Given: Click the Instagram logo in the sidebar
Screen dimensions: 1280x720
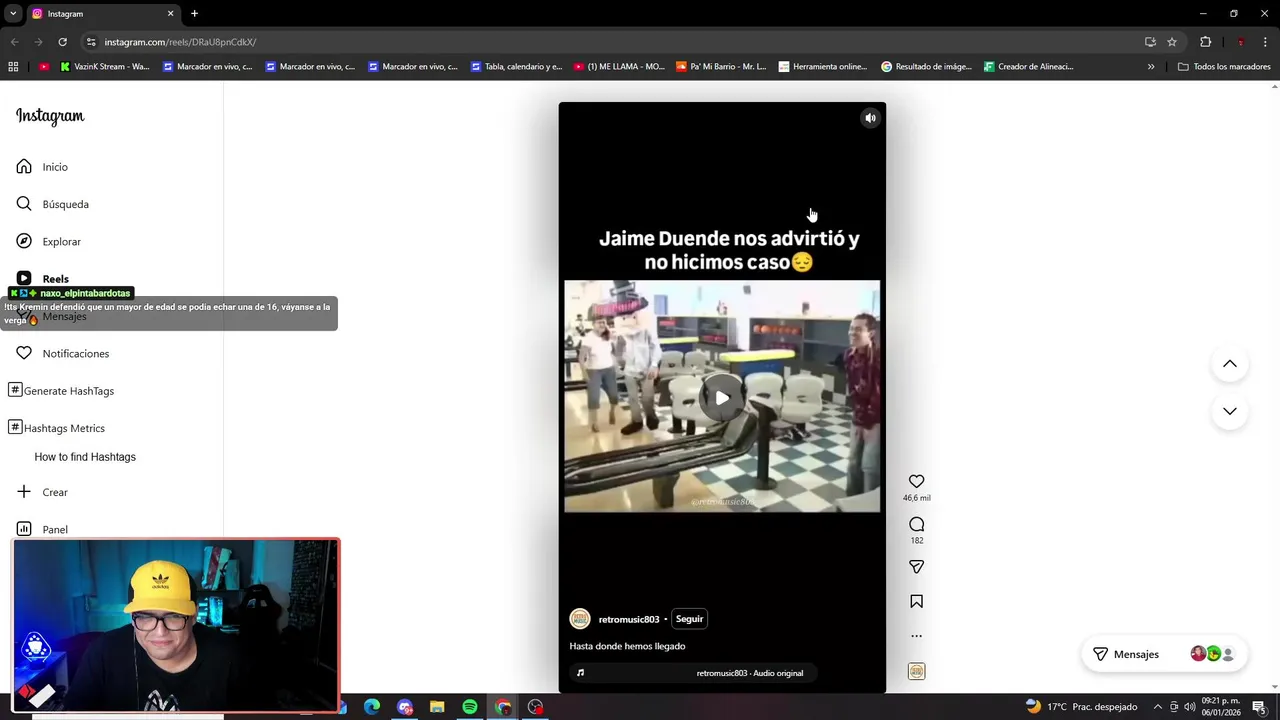Looking at the screenshot, I should pos(50,116).
